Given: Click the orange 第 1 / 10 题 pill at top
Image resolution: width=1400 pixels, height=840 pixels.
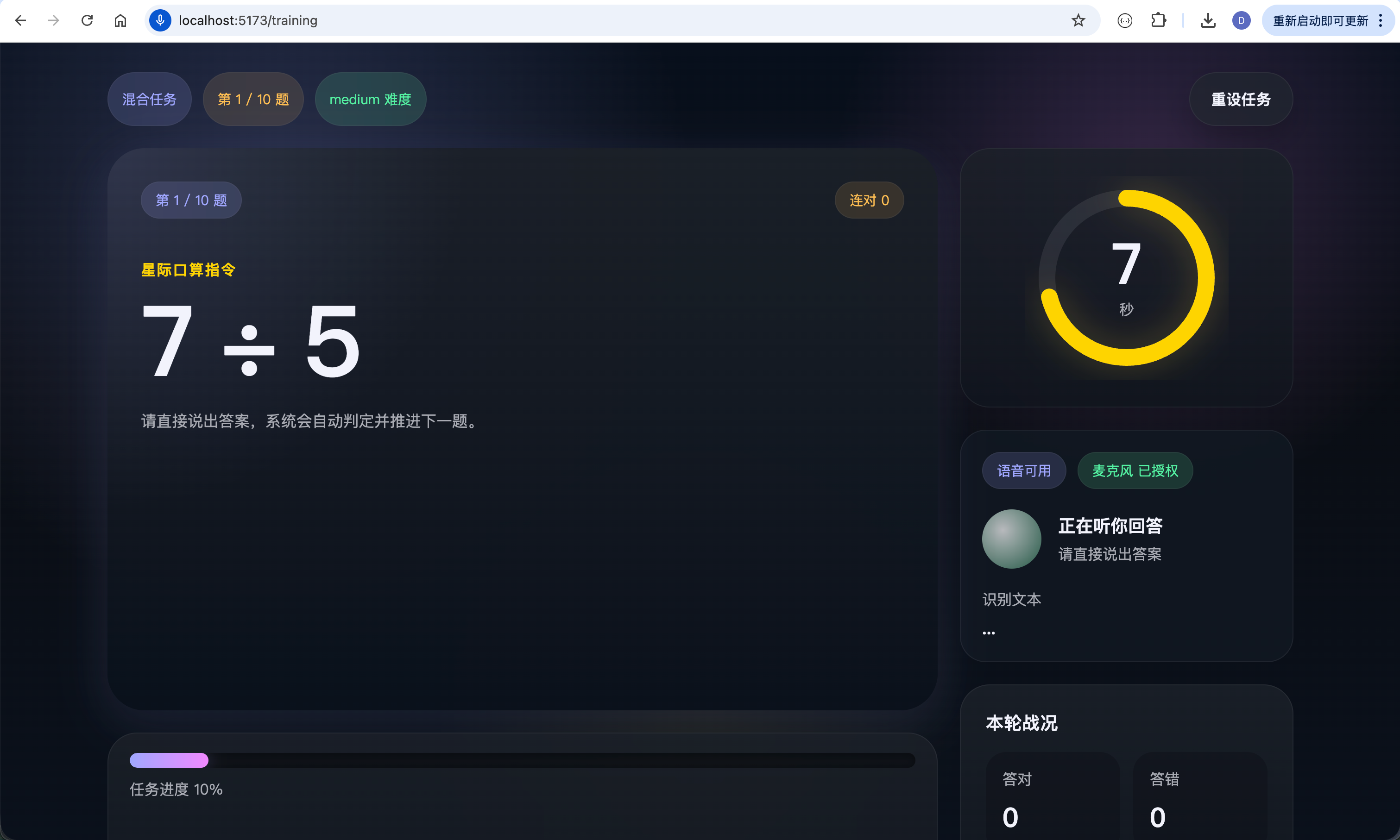Looking at the screenshot, I should (x=253, y=99).
